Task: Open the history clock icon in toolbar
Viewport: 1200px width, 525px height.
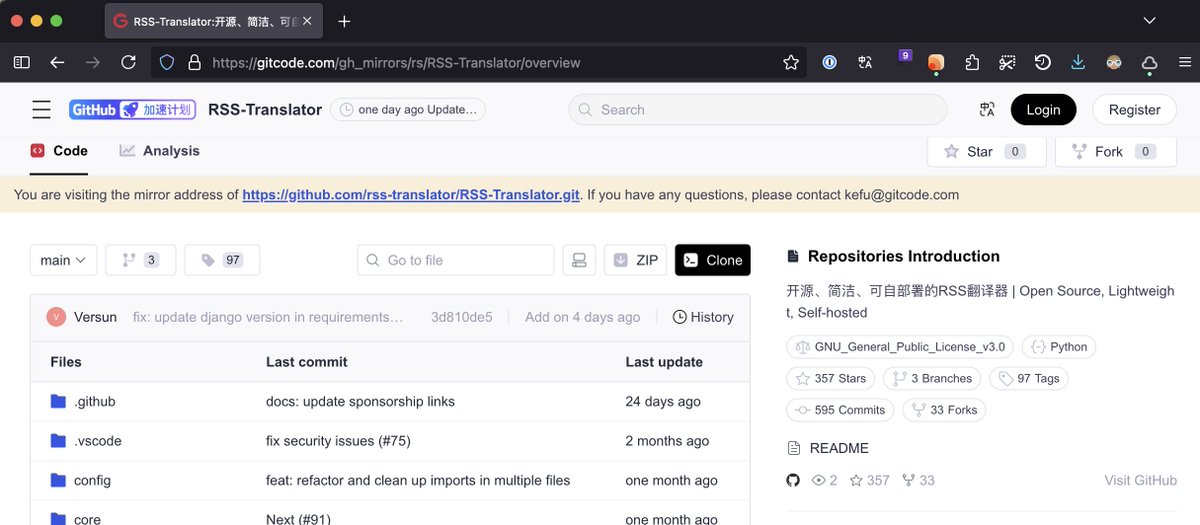Action: point(1043,62)
